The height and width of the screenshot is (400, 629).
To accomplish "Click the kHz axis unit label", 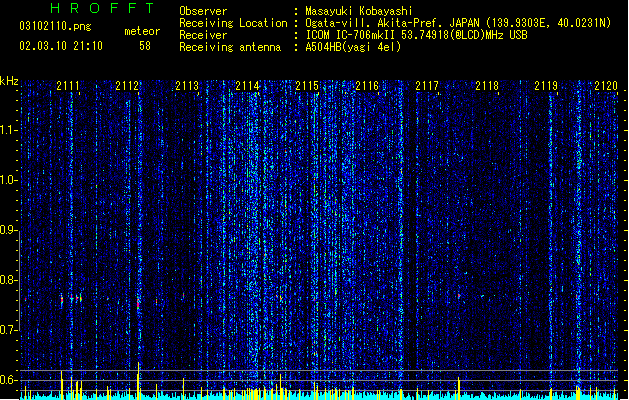I will click(x=9, y=81).
